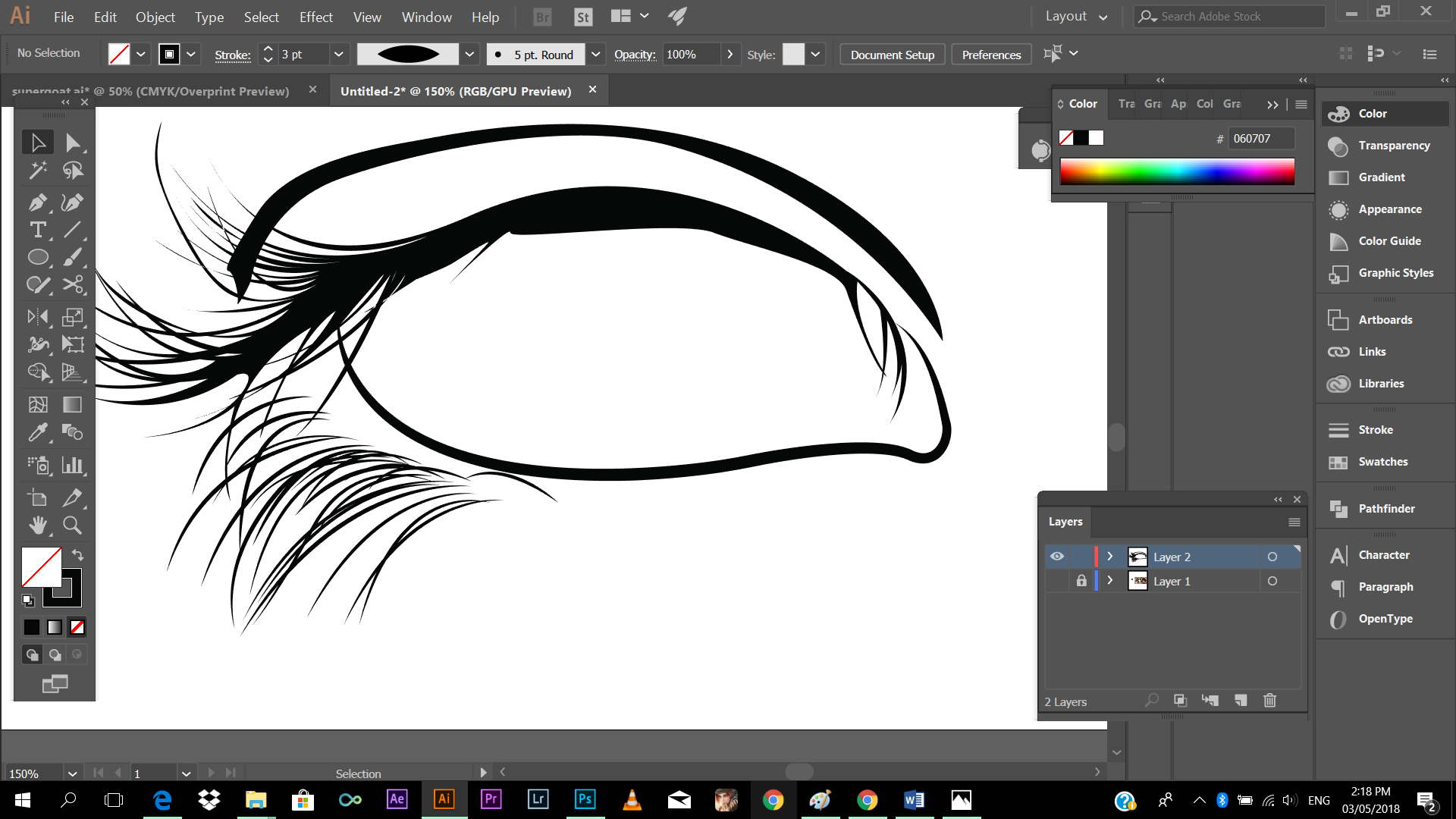Viewport: 1456px width, 819px height.
Task: Select the Shape Builder tool
Action: [x=38, y=372]
